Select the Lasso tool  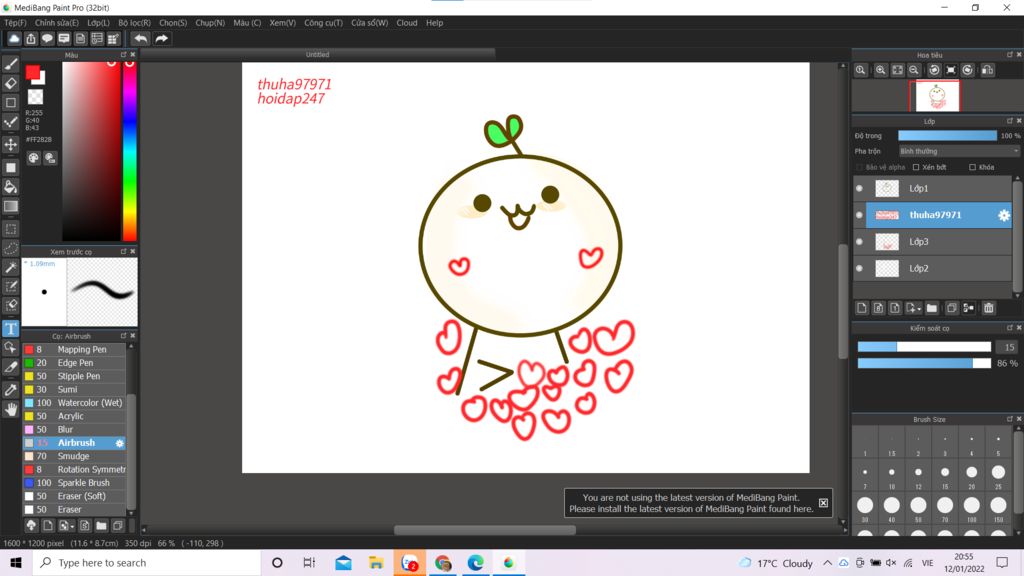[x=10, y=248]
